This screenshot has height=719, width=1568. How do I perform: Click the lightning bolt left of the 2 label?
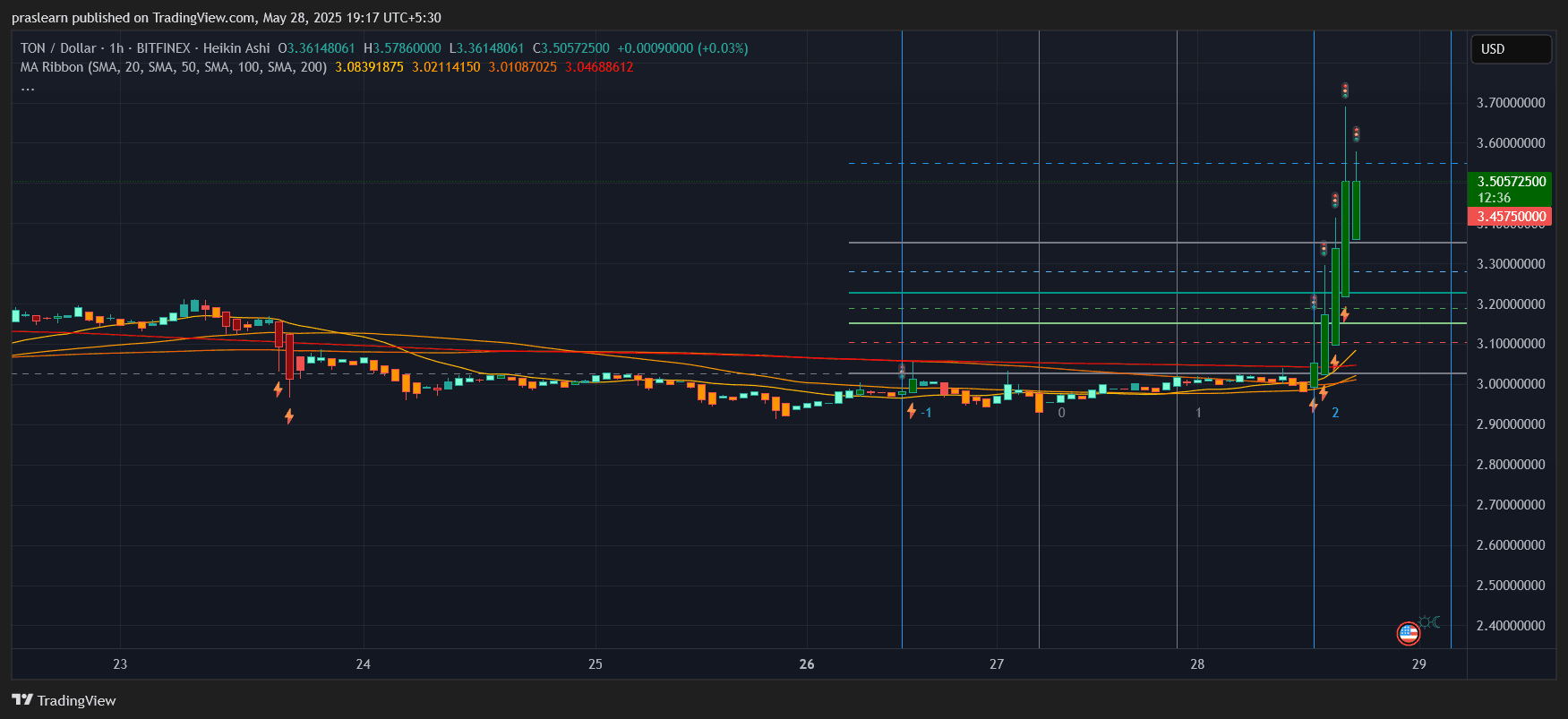coord(1314,406)
